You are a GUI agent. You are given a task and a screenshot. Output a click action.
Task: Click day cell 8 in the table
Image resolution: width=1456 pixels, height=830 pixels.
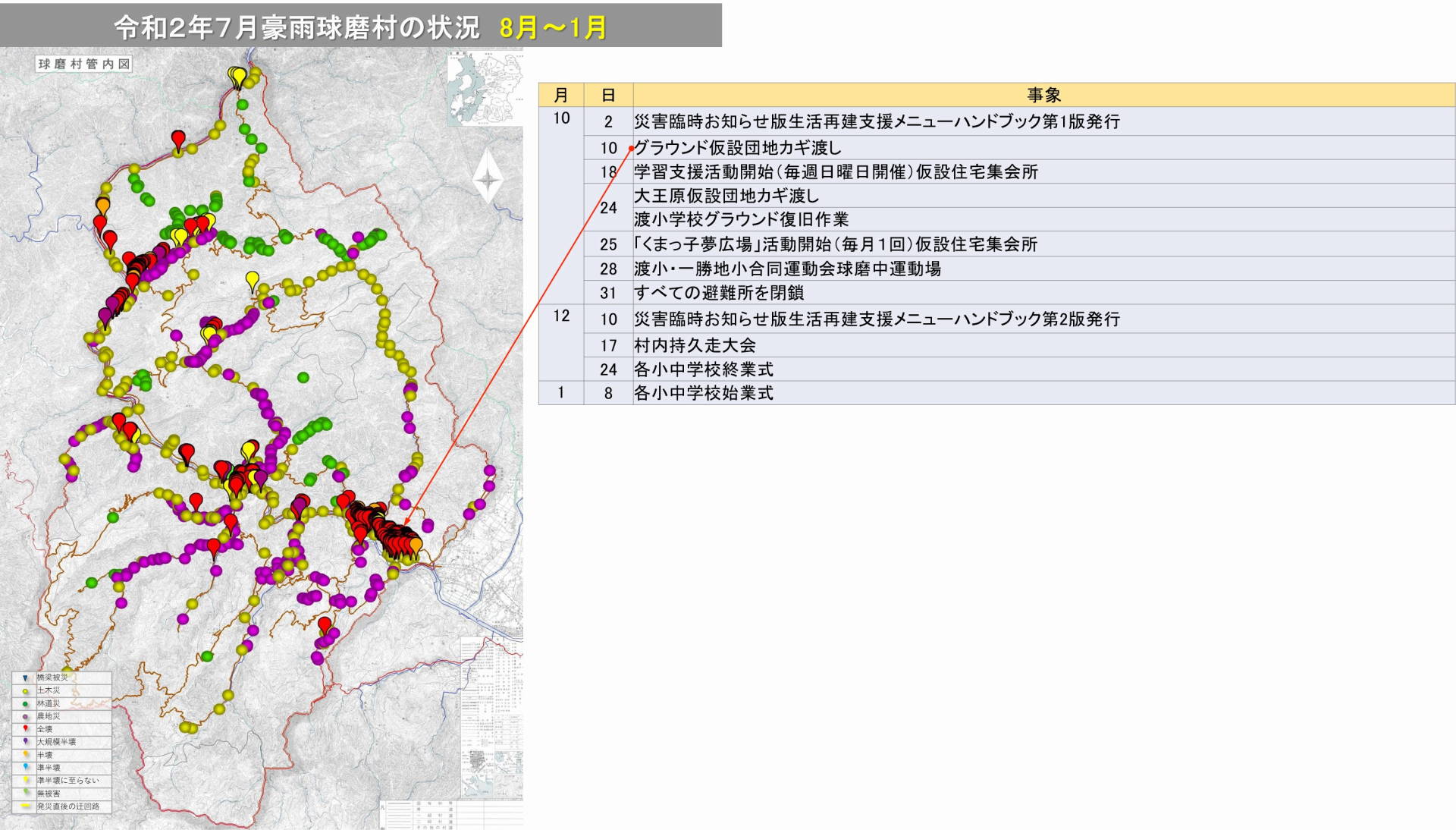(608, 393)
